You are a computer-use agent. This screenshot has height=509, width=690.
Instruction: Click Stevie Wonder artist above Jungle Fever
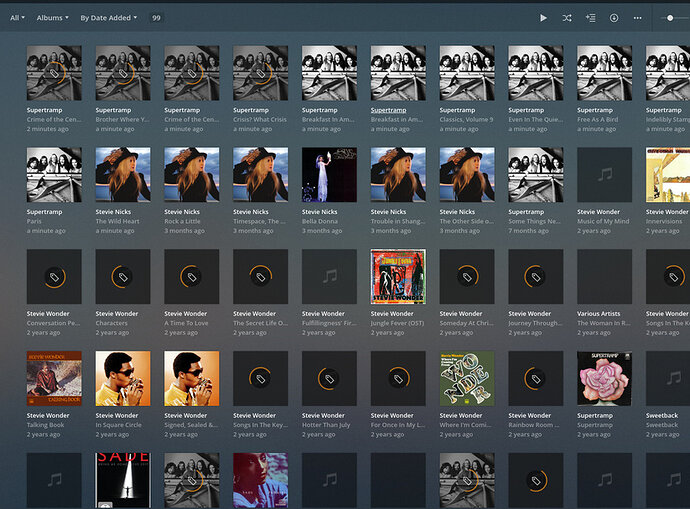coord(392,314)
